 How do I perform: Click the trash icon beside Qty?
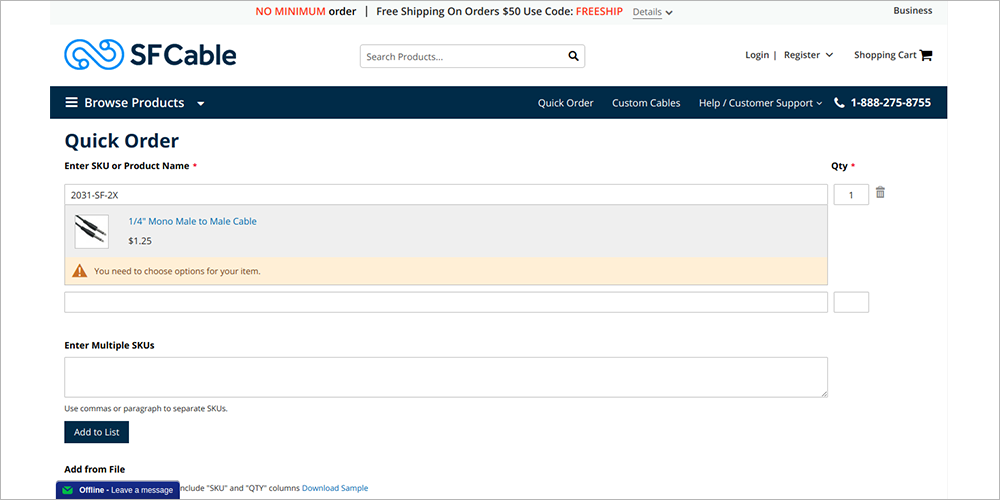click(x=880, y=192)
